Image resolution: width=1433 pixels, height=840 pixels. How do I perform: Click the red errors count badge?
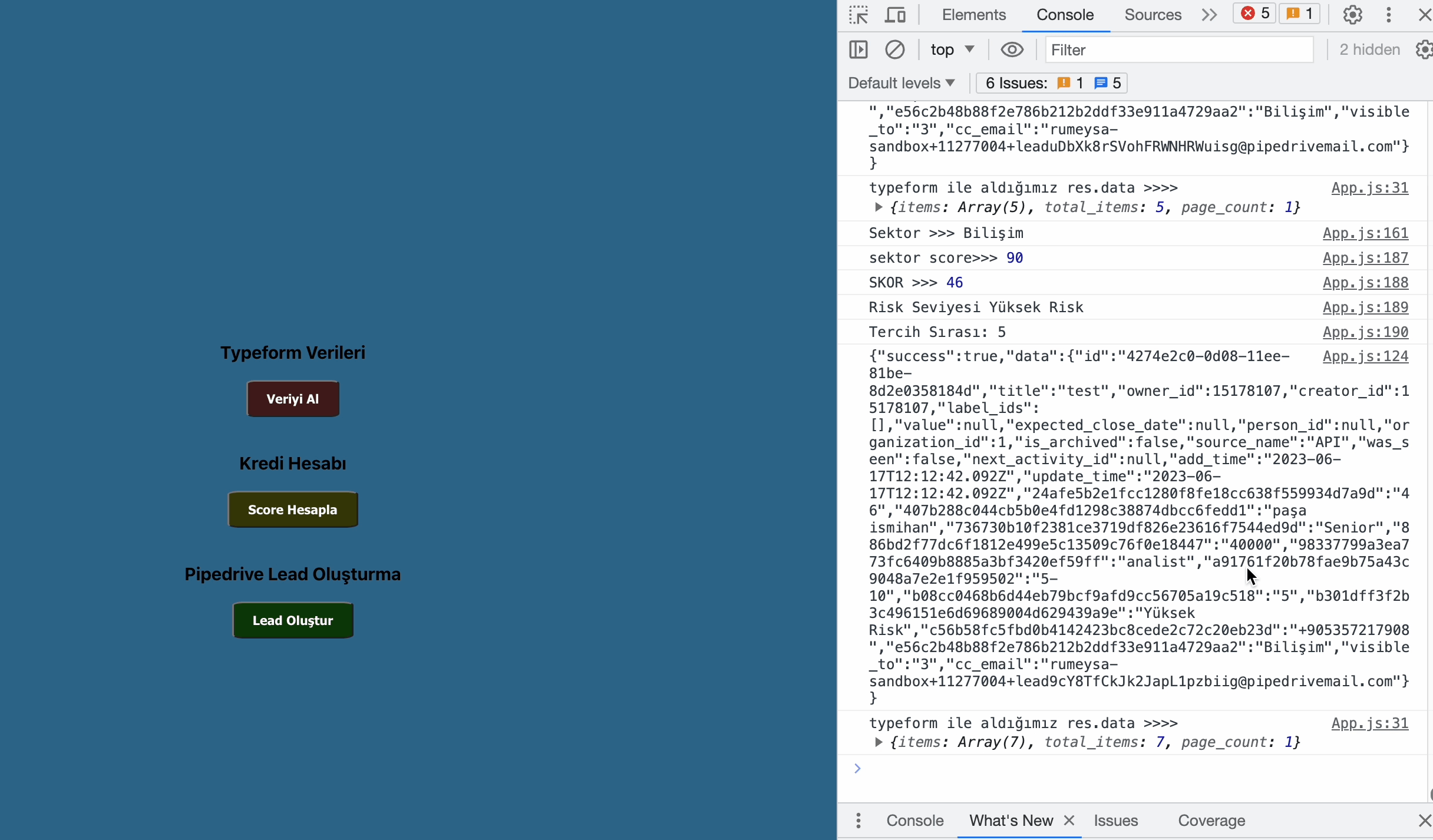(1254, 14)
